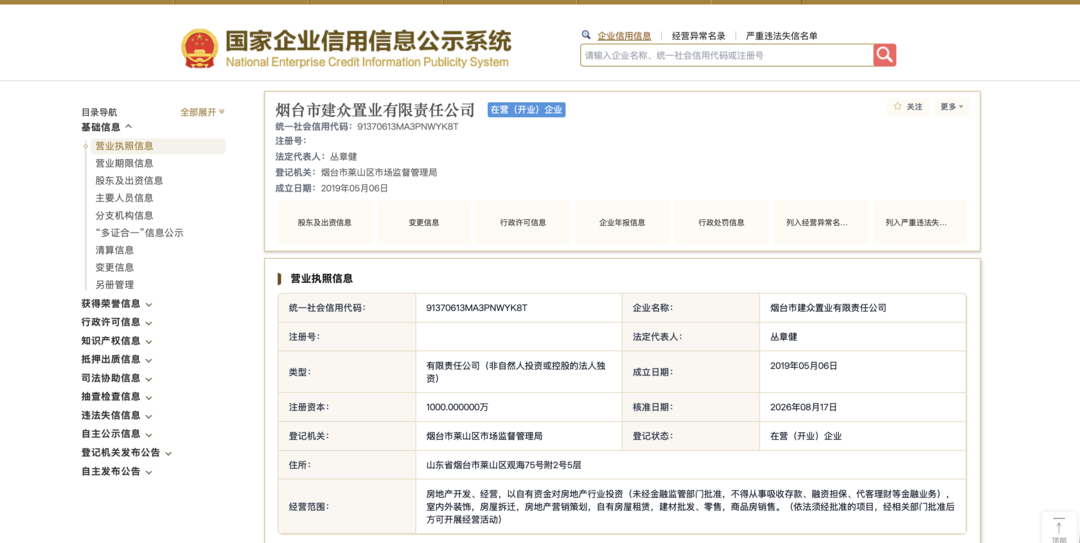Image resolution: width=1080 pixels, height=543 pixels.
Task: Open the 更多 dropdown menu
Action: click(x=952, y=107)
